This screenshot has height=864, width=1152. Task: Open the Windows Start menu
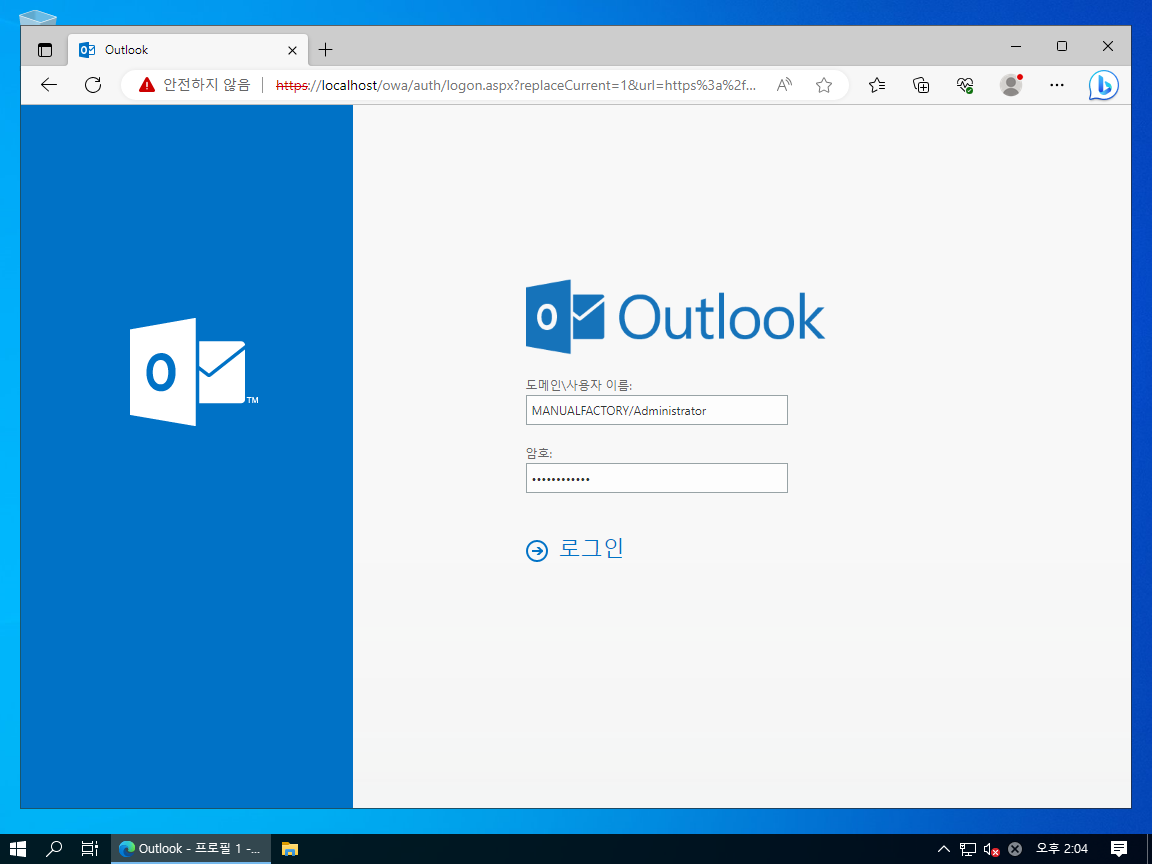[x=18, y=849]
